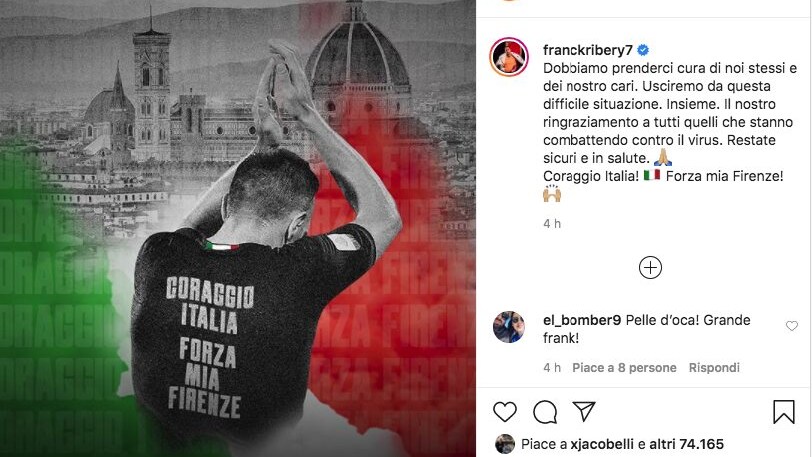This screenshot has height=457, width=812.
Task: Click the caption text 'Coraggio Italia!'
Action: [591, 176]
